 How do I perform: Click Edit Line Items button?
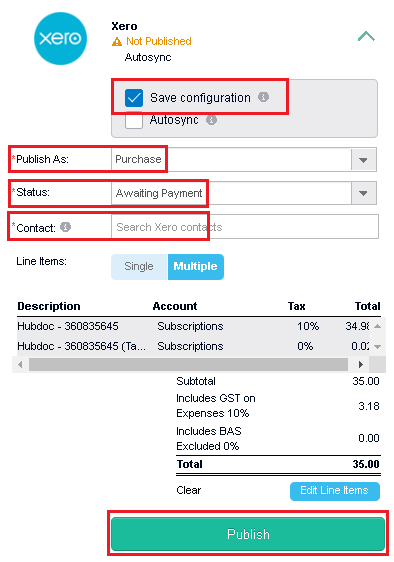[334, 491]
